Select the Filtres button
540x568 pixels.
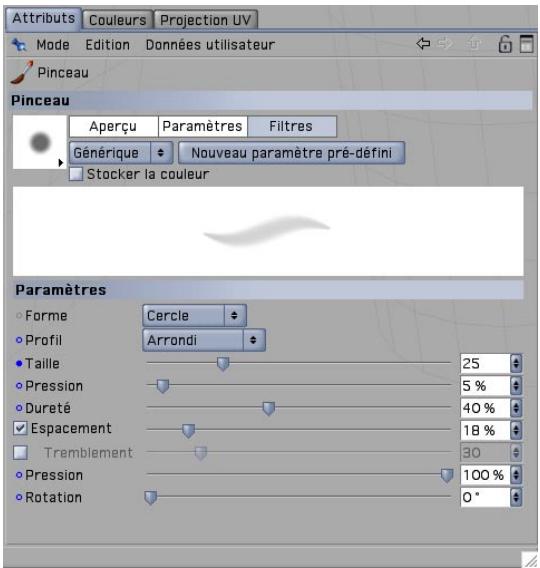[x=292, y=126]
